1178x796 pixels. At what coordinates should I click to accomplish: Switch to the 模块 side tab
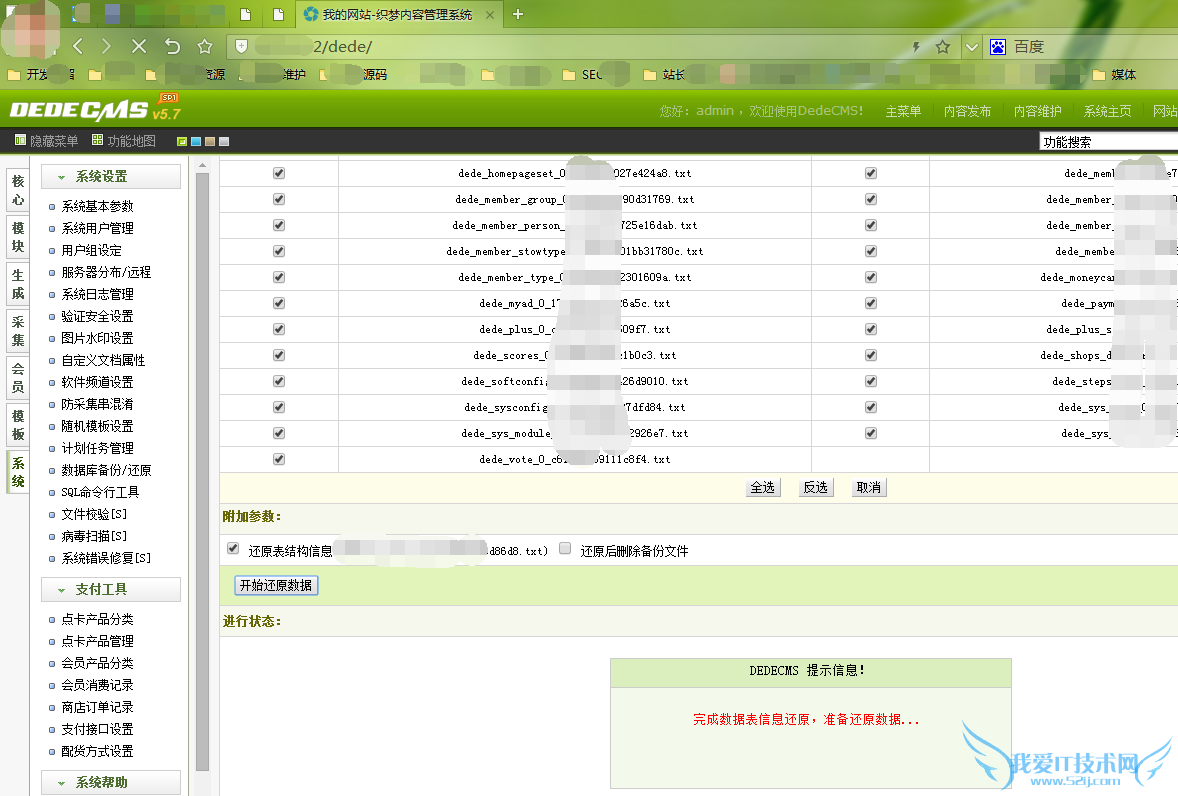tap(18, 237)
